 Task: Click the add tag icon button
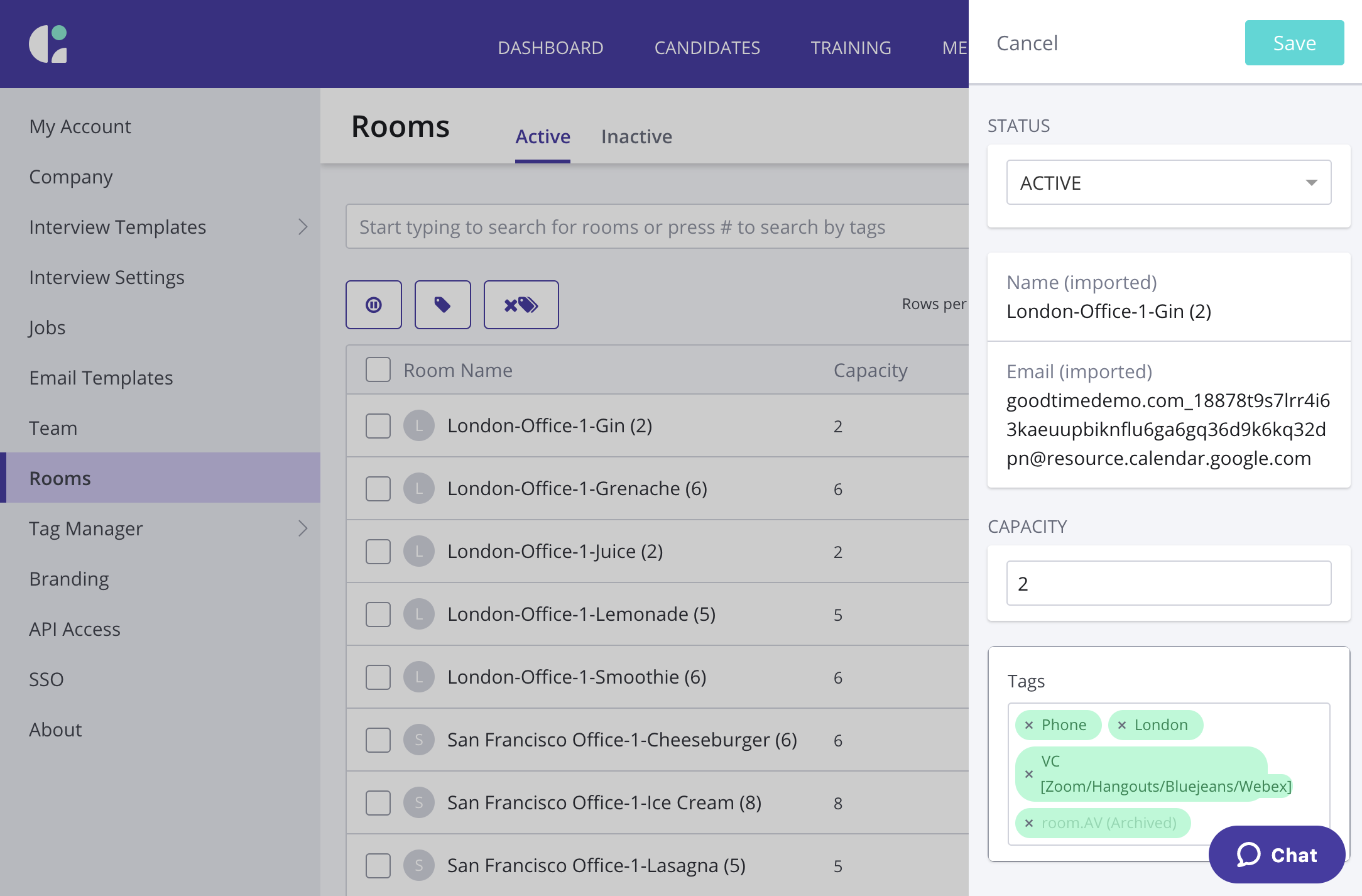tap(443, 305)
